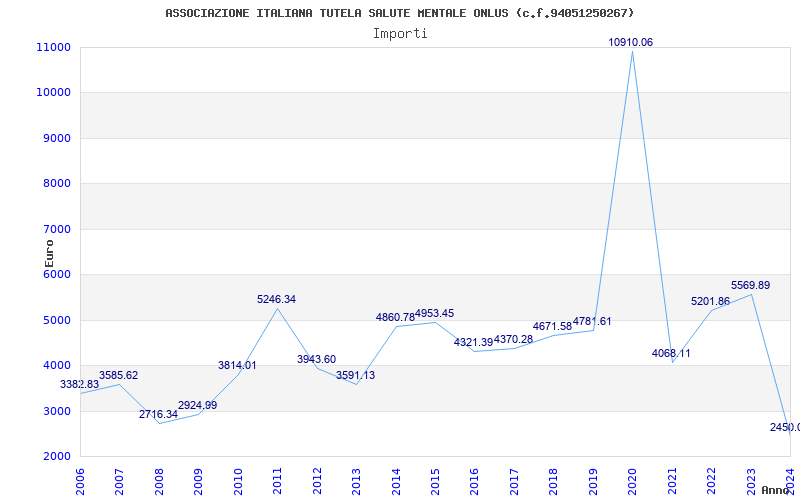Select the 2012 year axis label

click(x=317, y=481)
